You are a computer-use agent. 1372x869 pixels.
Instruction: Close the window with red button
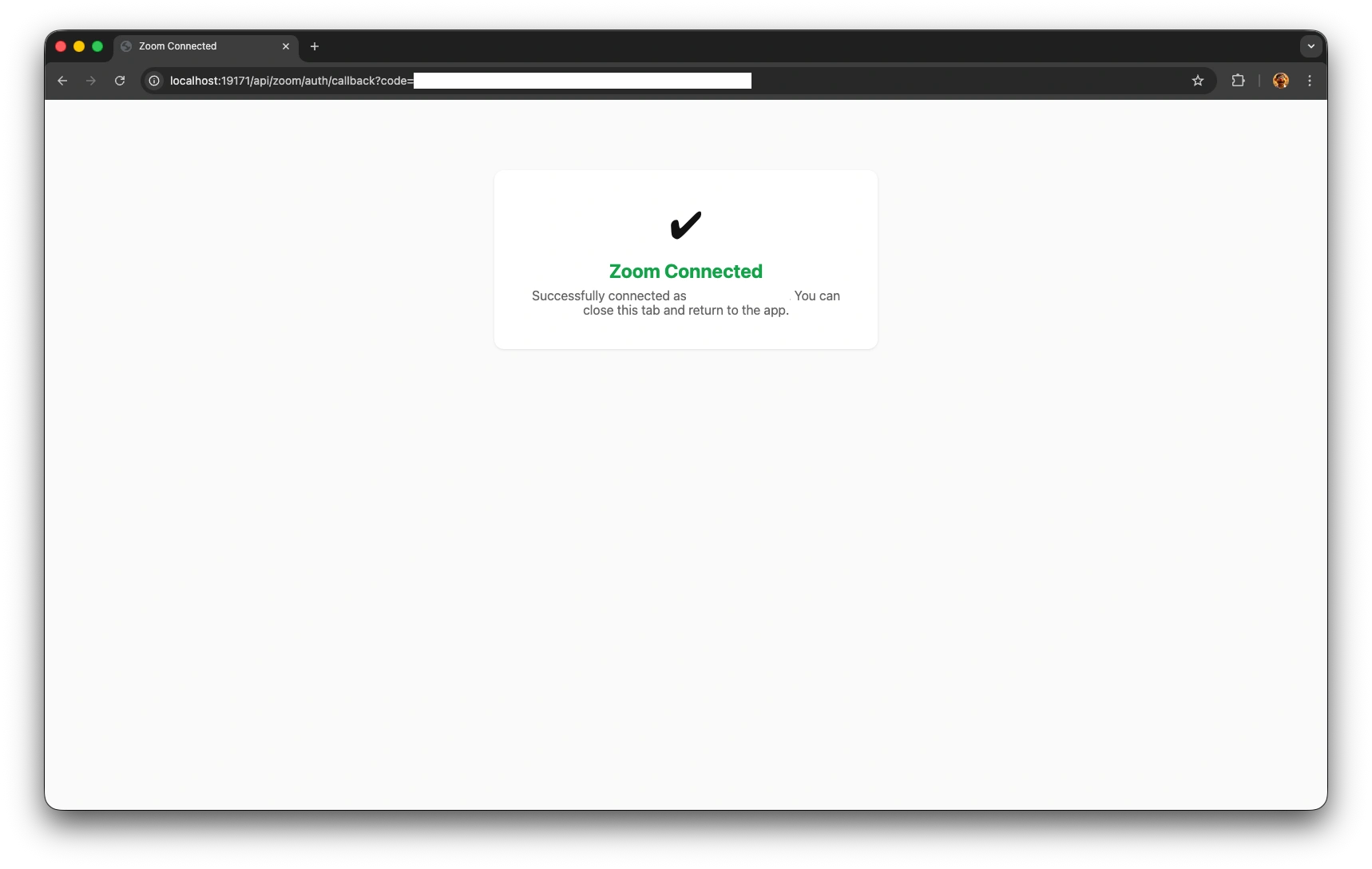61,46
